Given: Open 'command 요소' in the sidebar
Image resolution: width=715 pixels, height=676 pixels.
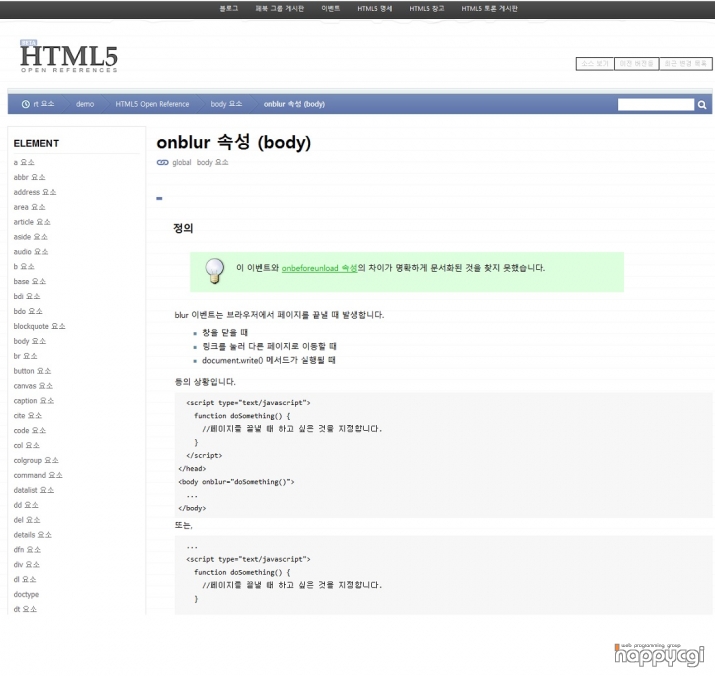Looking at the screenshot, I should (x=38, y=475).
